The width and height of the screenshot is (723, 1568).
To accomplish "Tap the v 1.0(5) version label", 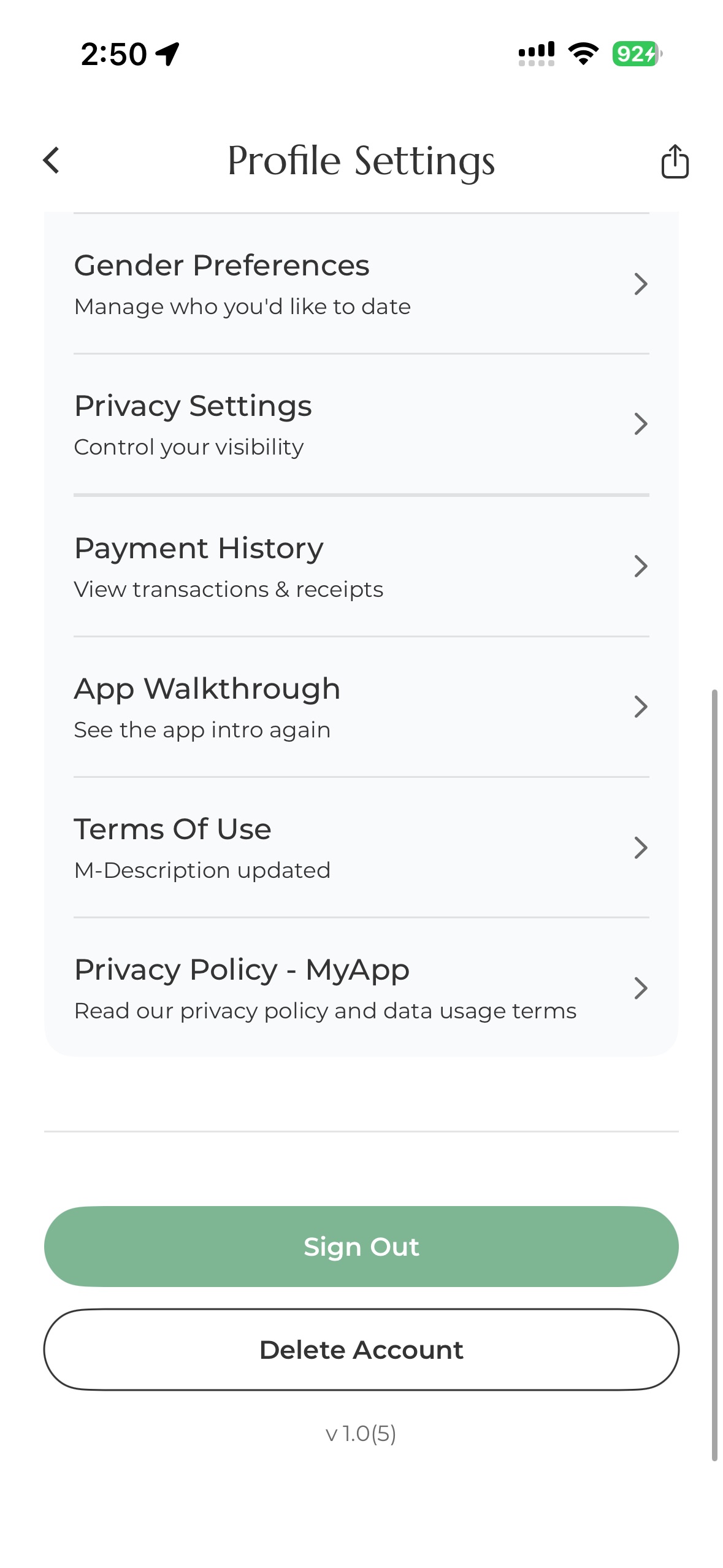I will [361, 1434].
